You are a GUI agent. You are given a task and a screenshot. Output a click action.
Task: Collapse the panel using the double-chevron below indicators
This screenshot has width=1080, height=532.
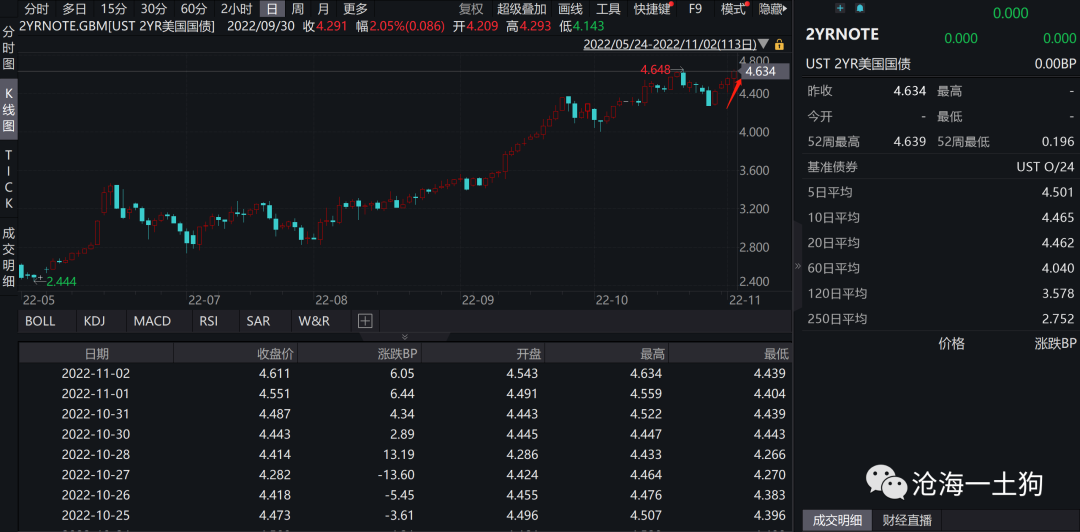405,337
